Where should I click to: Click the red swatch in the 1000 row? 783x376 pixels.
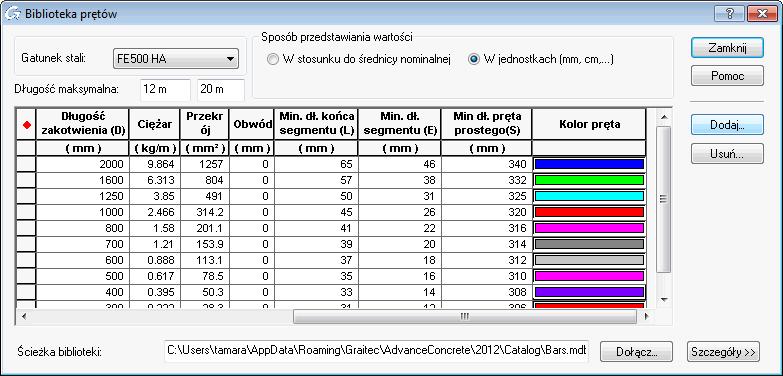pyautogui.click(x=589, y=212)
